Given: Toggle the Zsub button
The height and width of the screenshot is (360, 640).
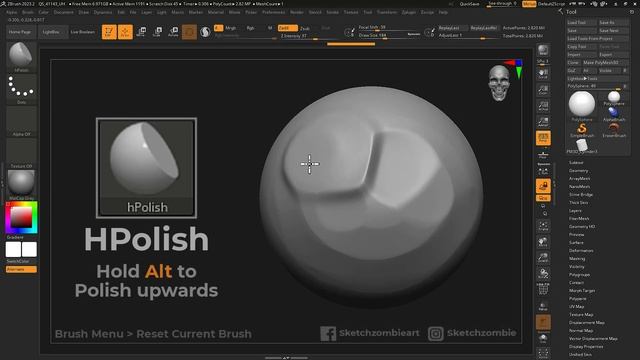Looking at the screenshot, I should [305, 29].
